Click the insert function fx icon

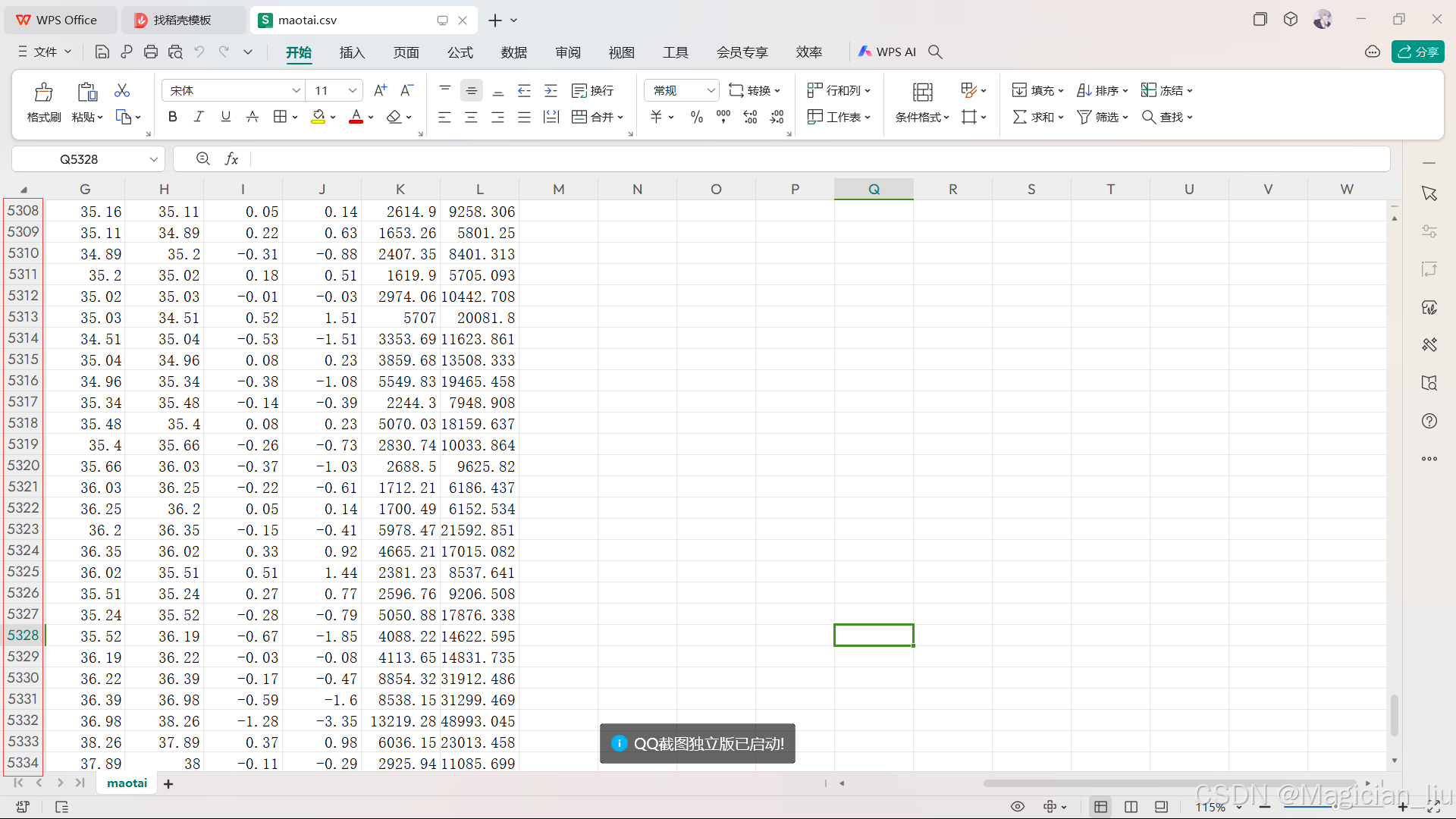tap(231, 158)
